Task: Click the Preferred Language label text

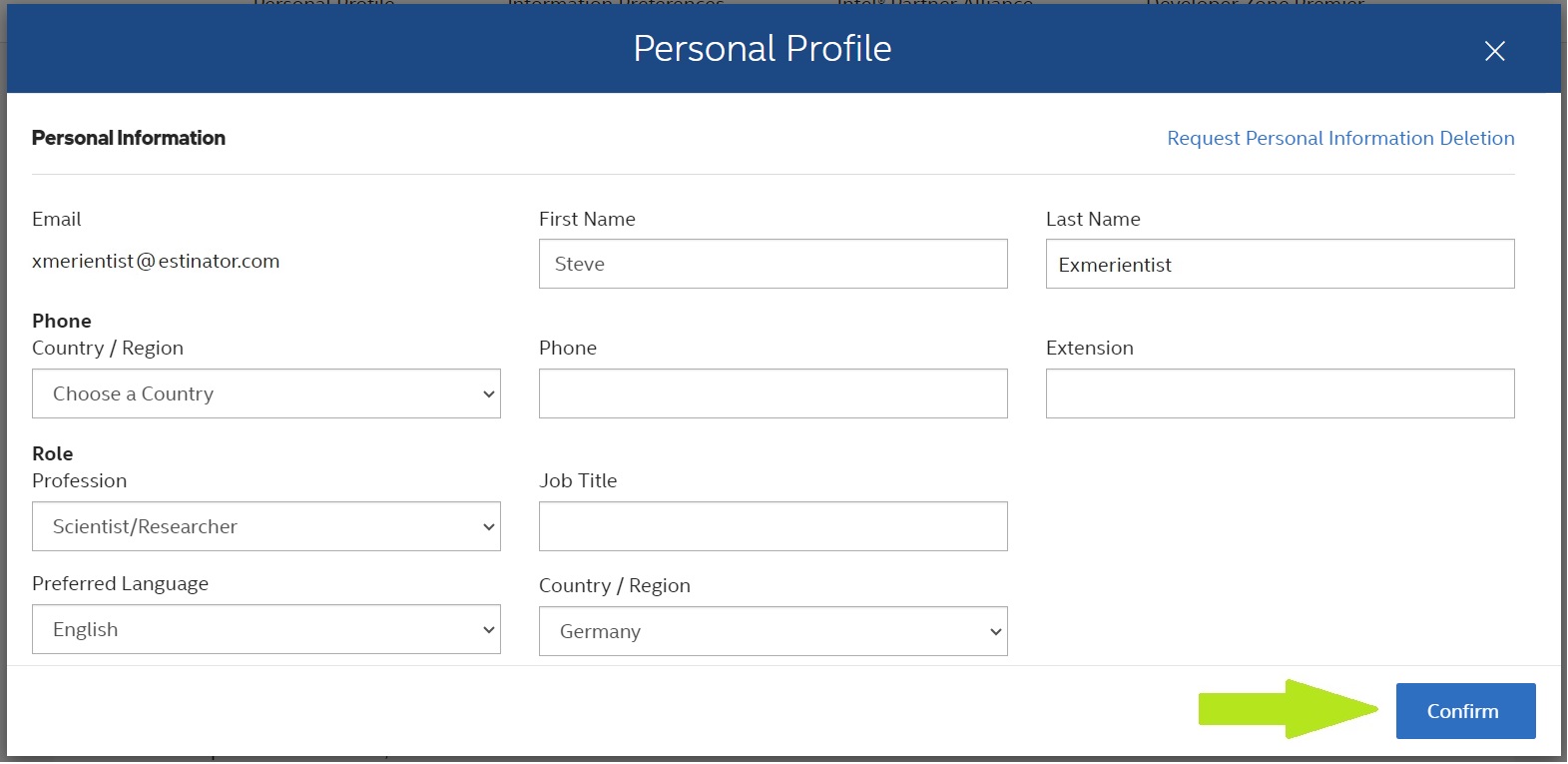Action: (120, 583)
